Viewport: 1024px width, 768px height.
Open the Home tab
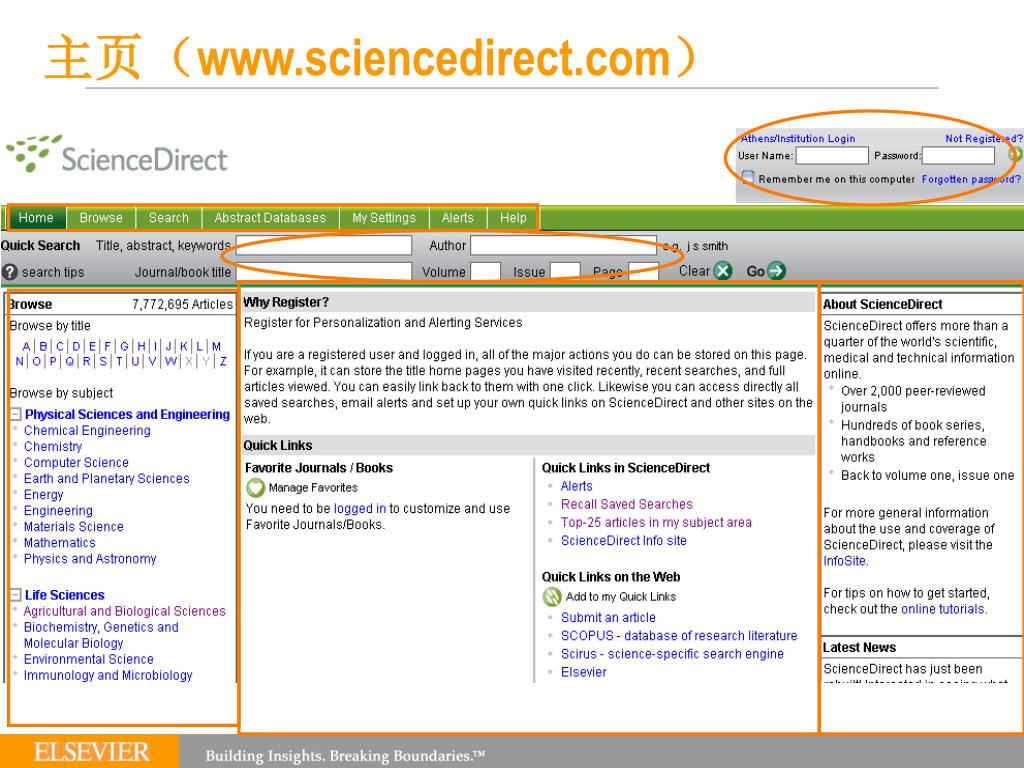pos(36,217)
